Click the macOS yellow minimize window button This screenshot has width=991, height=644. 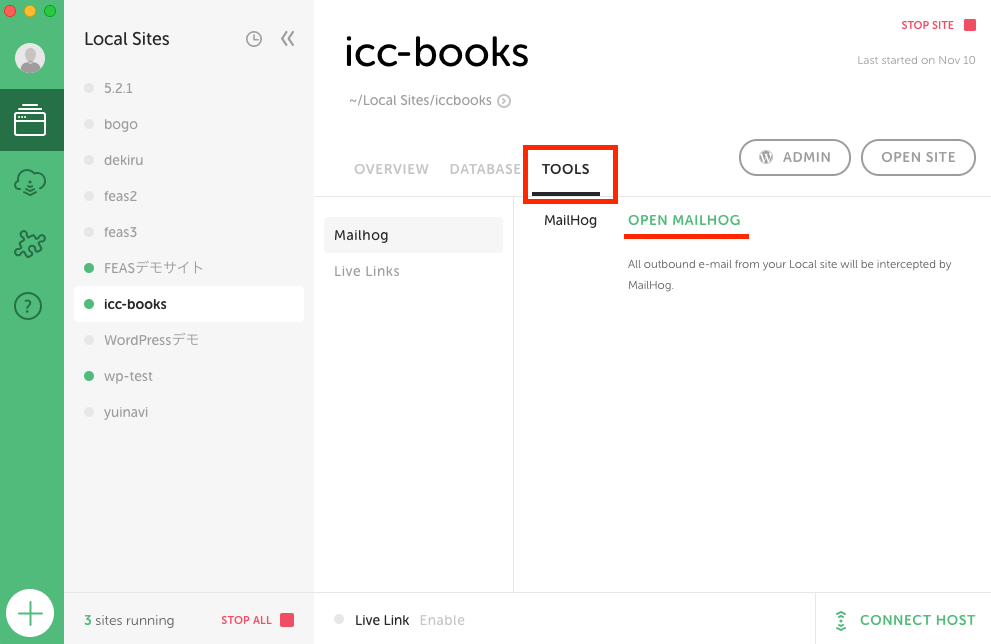click(x=30, y=11)
